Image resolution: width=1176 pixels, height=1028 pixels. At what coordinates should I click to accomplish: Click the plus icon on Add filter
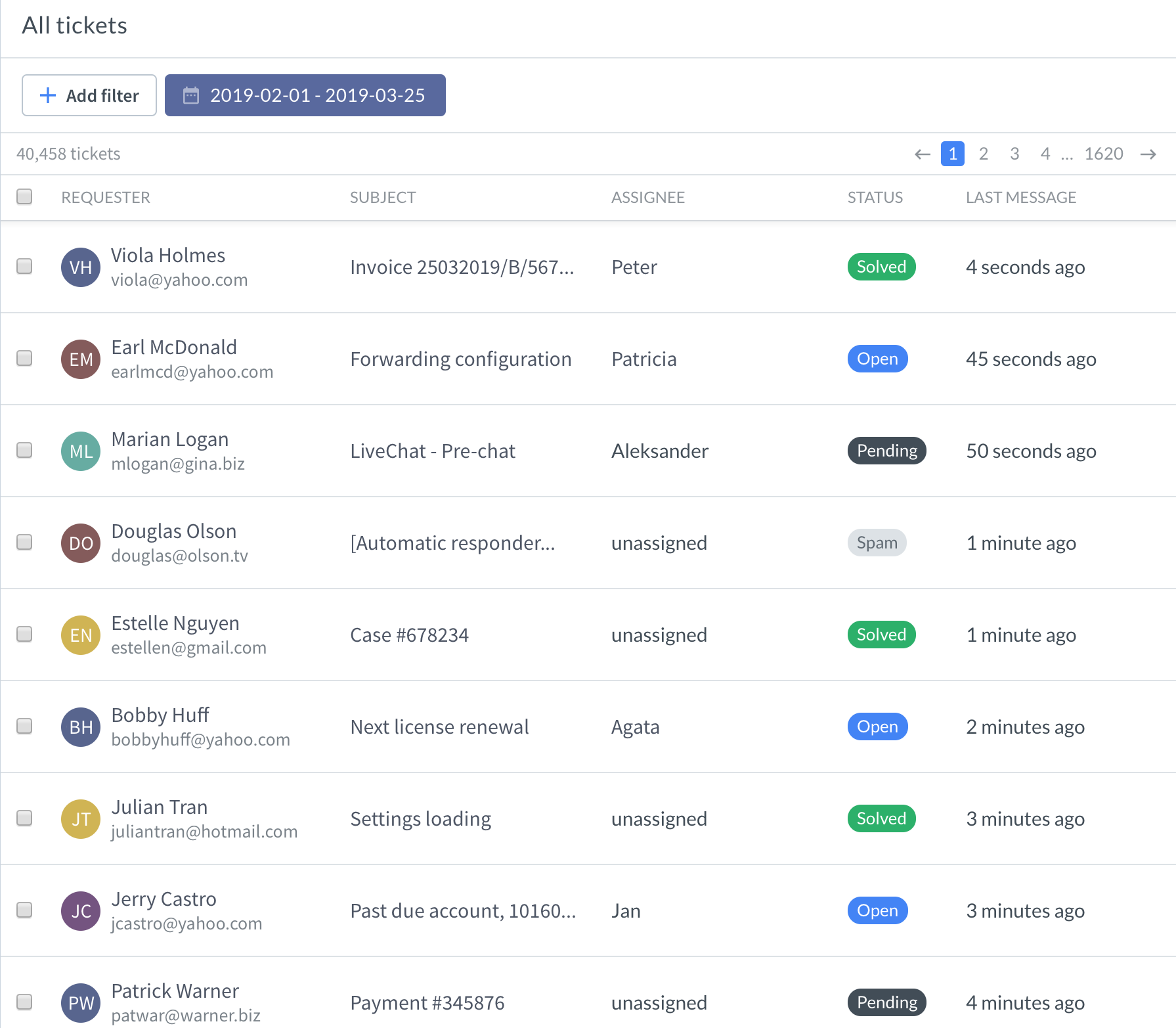click(x=47, y=95)
